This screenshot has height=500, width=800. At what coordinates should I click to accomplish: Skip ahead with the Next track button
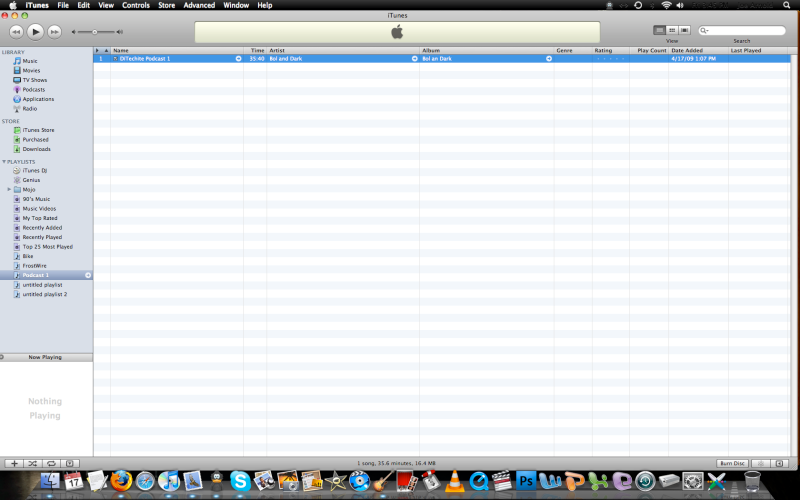point(54,32)
